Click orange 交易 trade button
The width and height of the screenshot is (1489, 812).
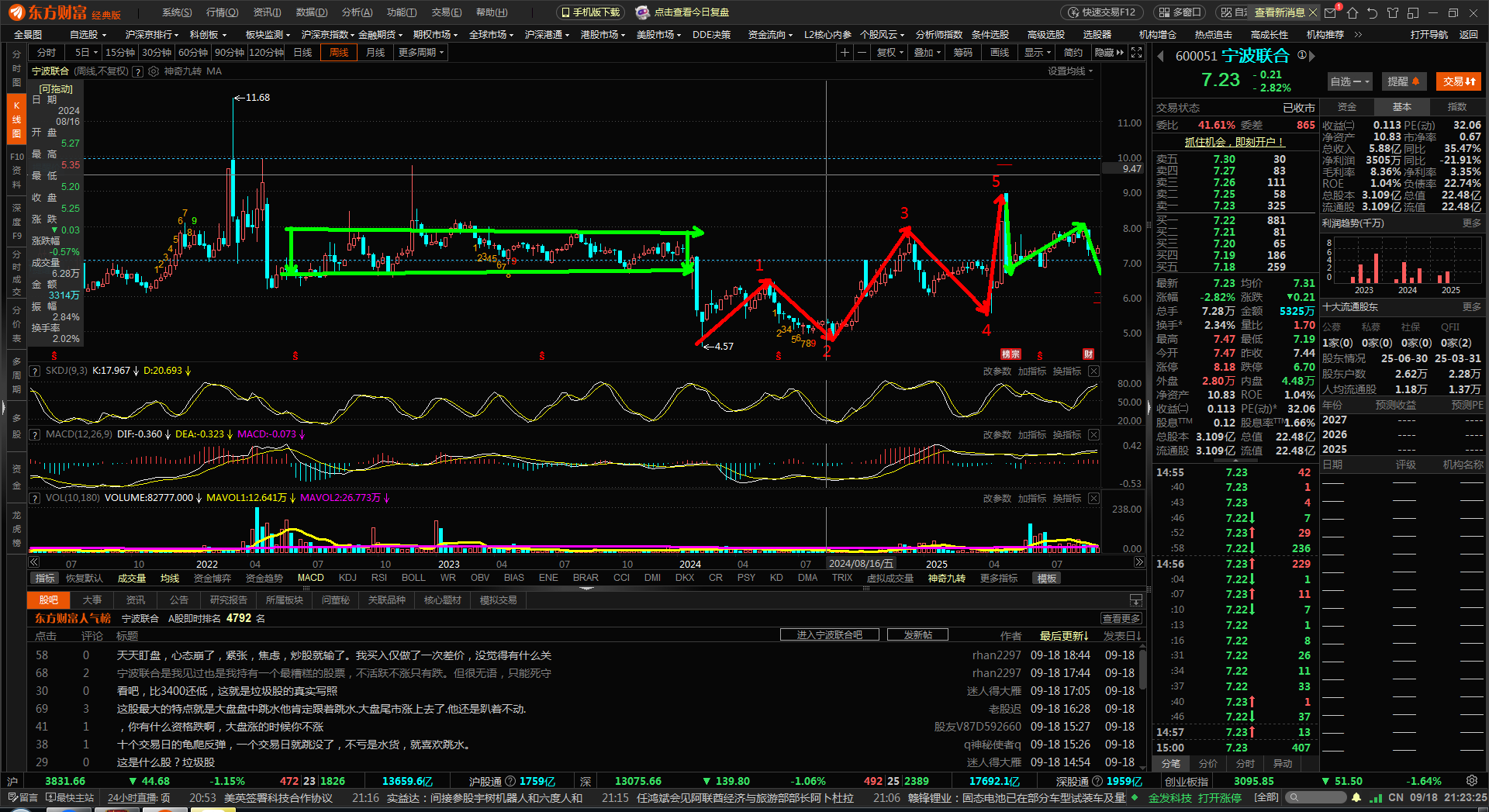(x=1459, y=81)
